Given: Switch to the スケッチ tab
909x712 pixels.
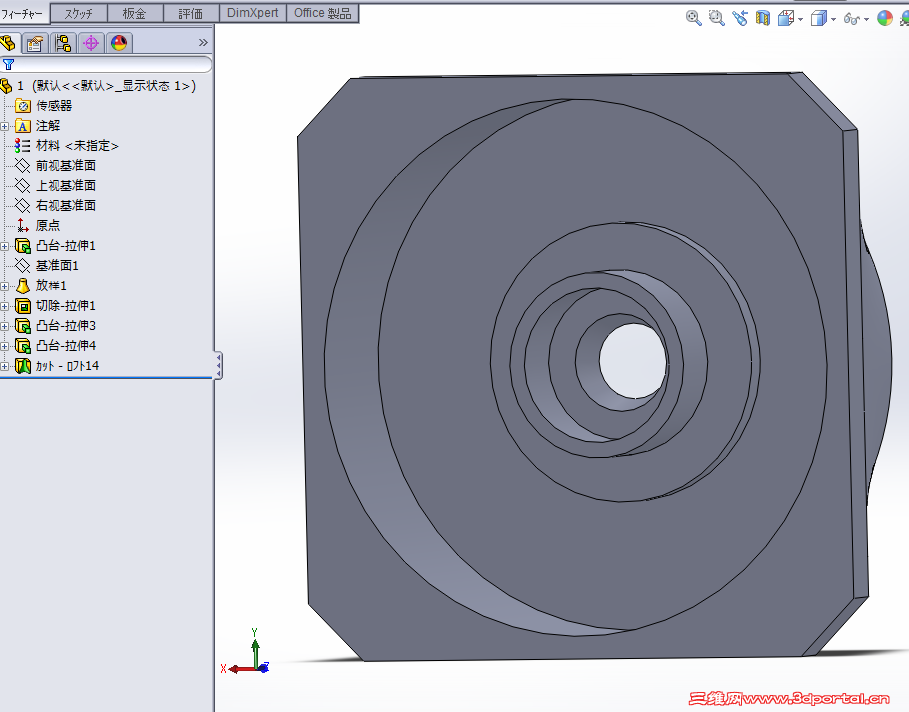Looking at the screenshot, I should 79,13.
